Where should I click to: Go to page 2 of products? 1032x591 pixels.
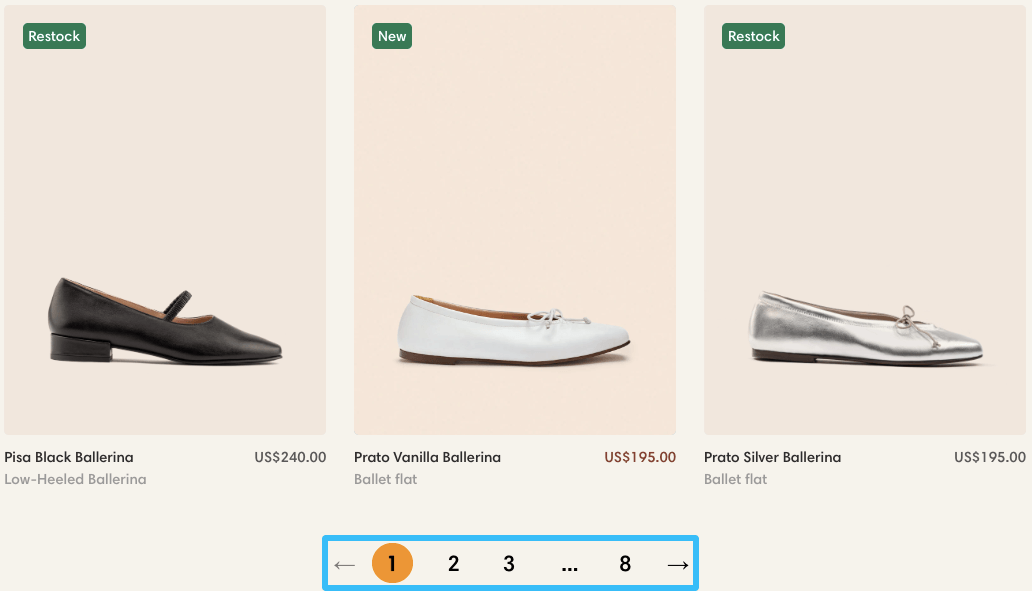453,563
